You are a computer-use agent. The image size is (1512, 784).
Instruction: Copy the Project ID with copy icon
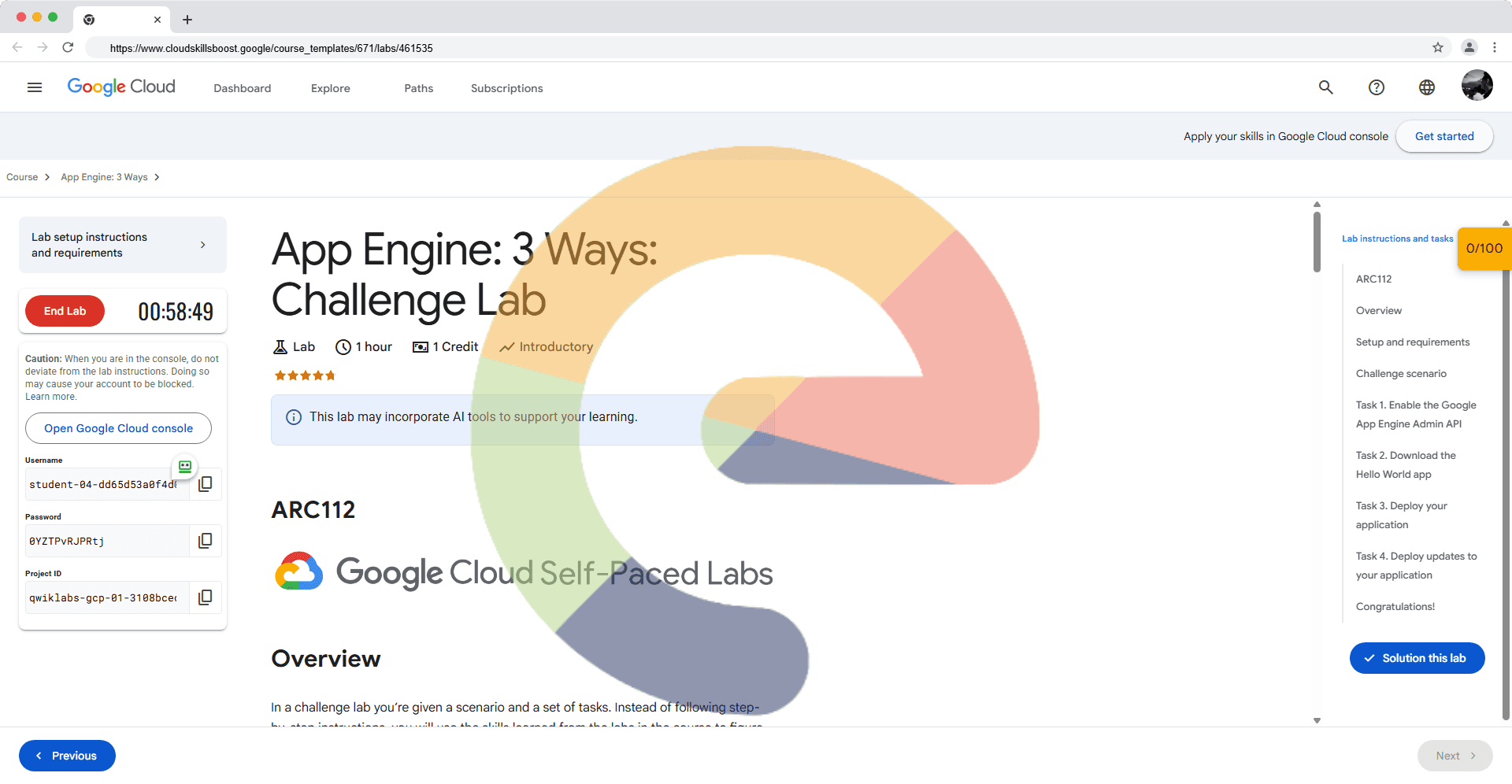(206, 597)
